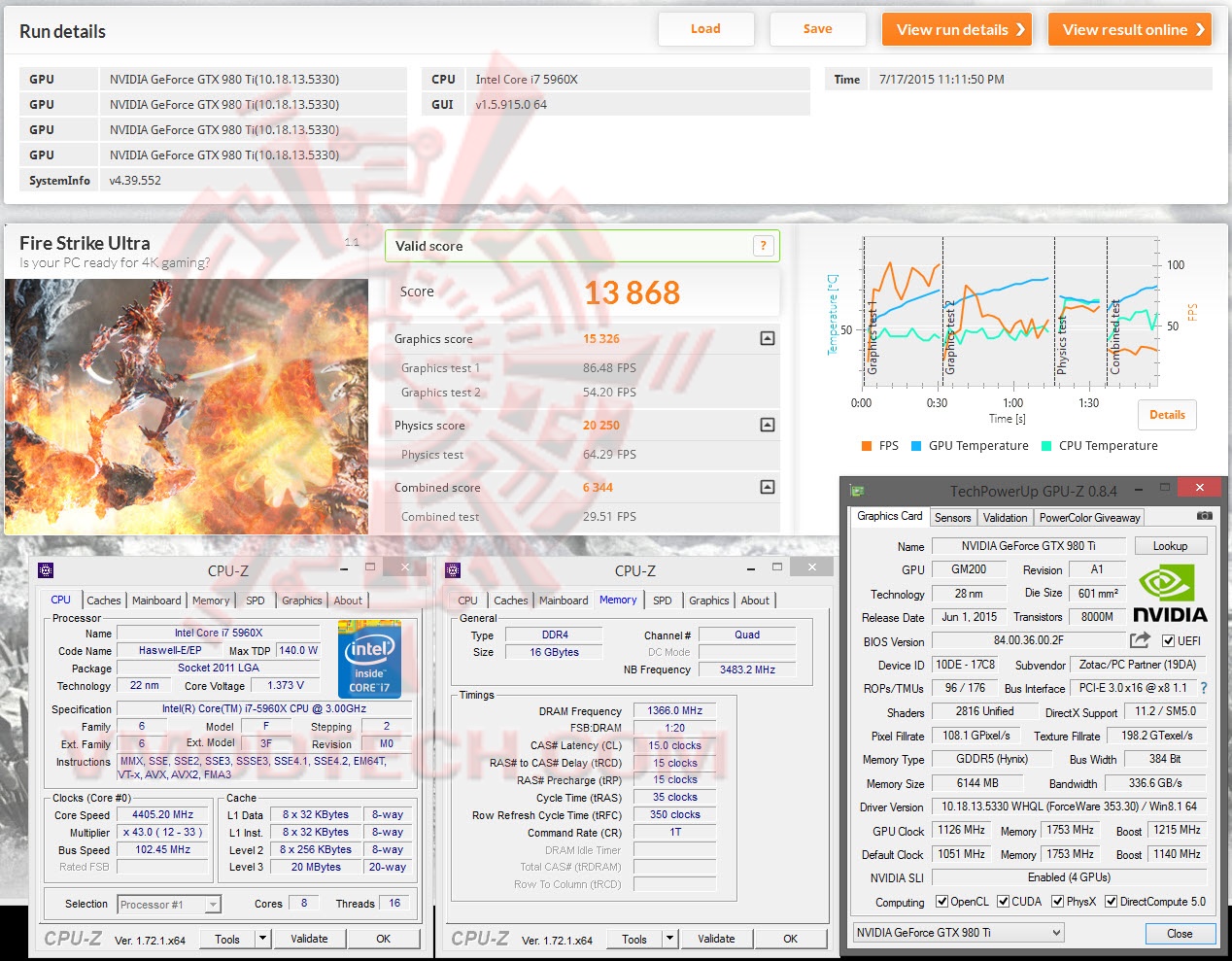
Task: Click the SystemInfo v4.39.552 entry
Action: (213, 180)
